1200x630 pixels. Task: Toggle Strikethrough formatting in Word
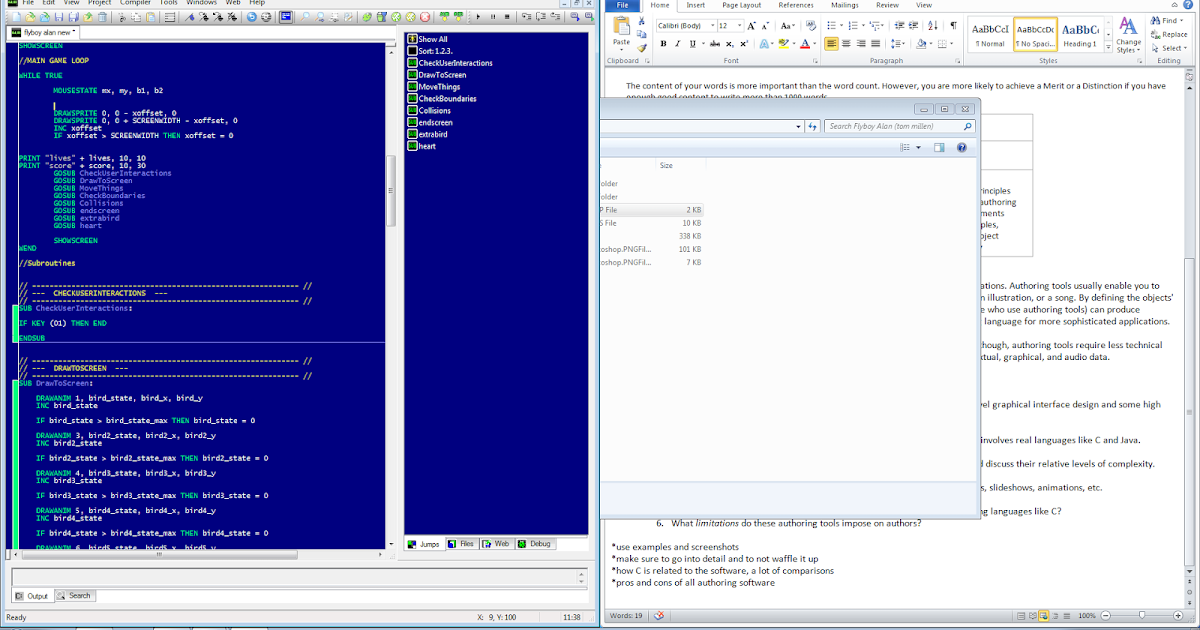pos(716,44)
